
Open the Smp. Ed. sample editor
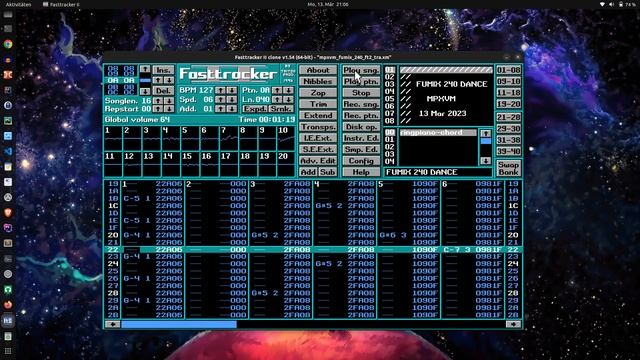click(361, 149)
